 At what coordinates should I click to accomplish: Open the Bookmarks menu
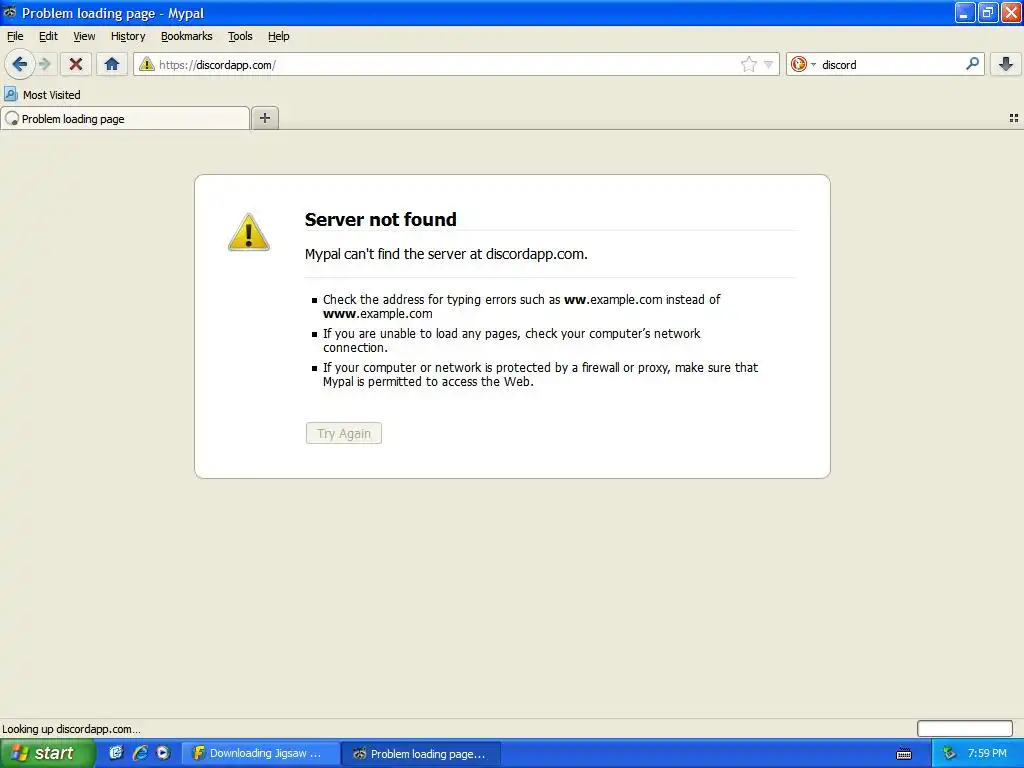[187, 36]
